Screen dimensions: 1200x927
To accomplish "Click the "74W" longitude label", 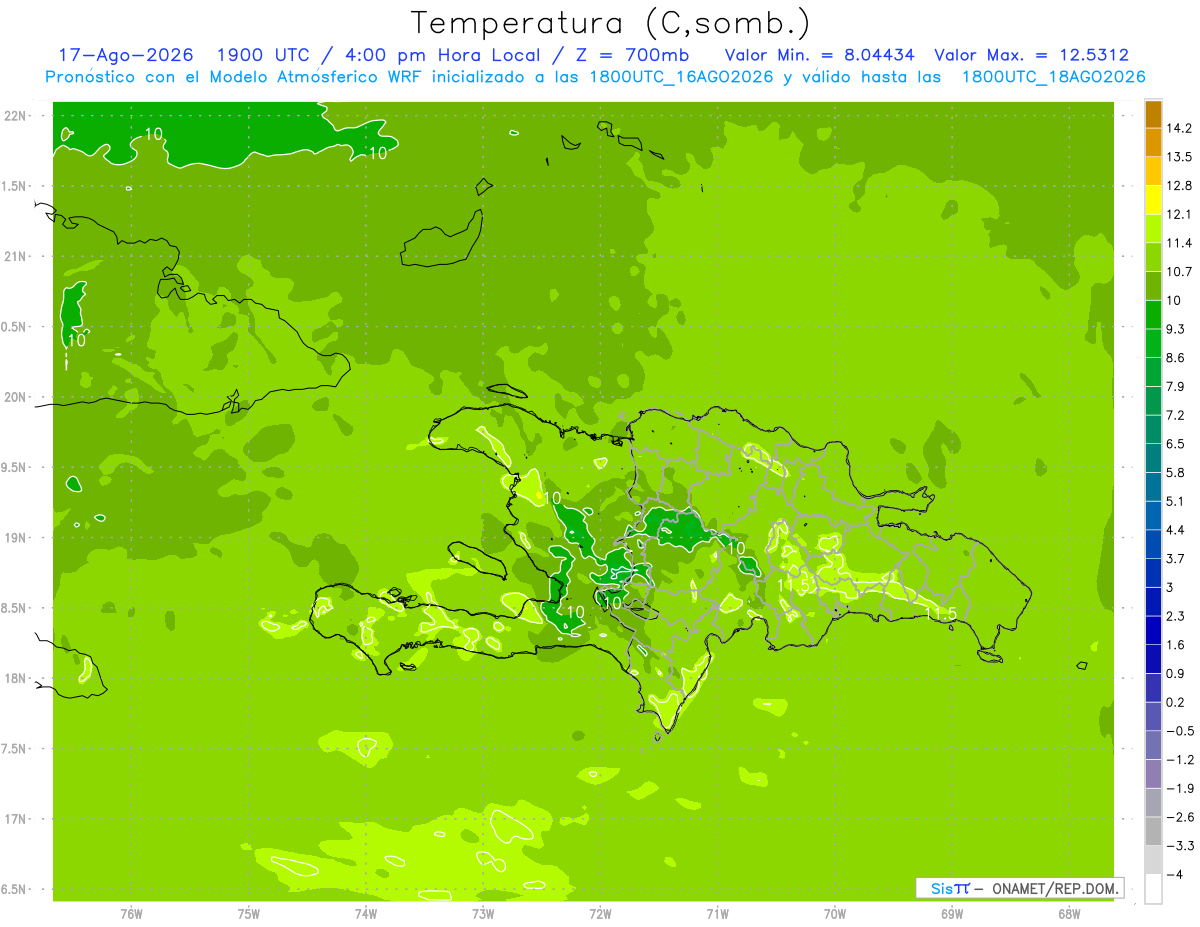I will [x=365, y=913].
